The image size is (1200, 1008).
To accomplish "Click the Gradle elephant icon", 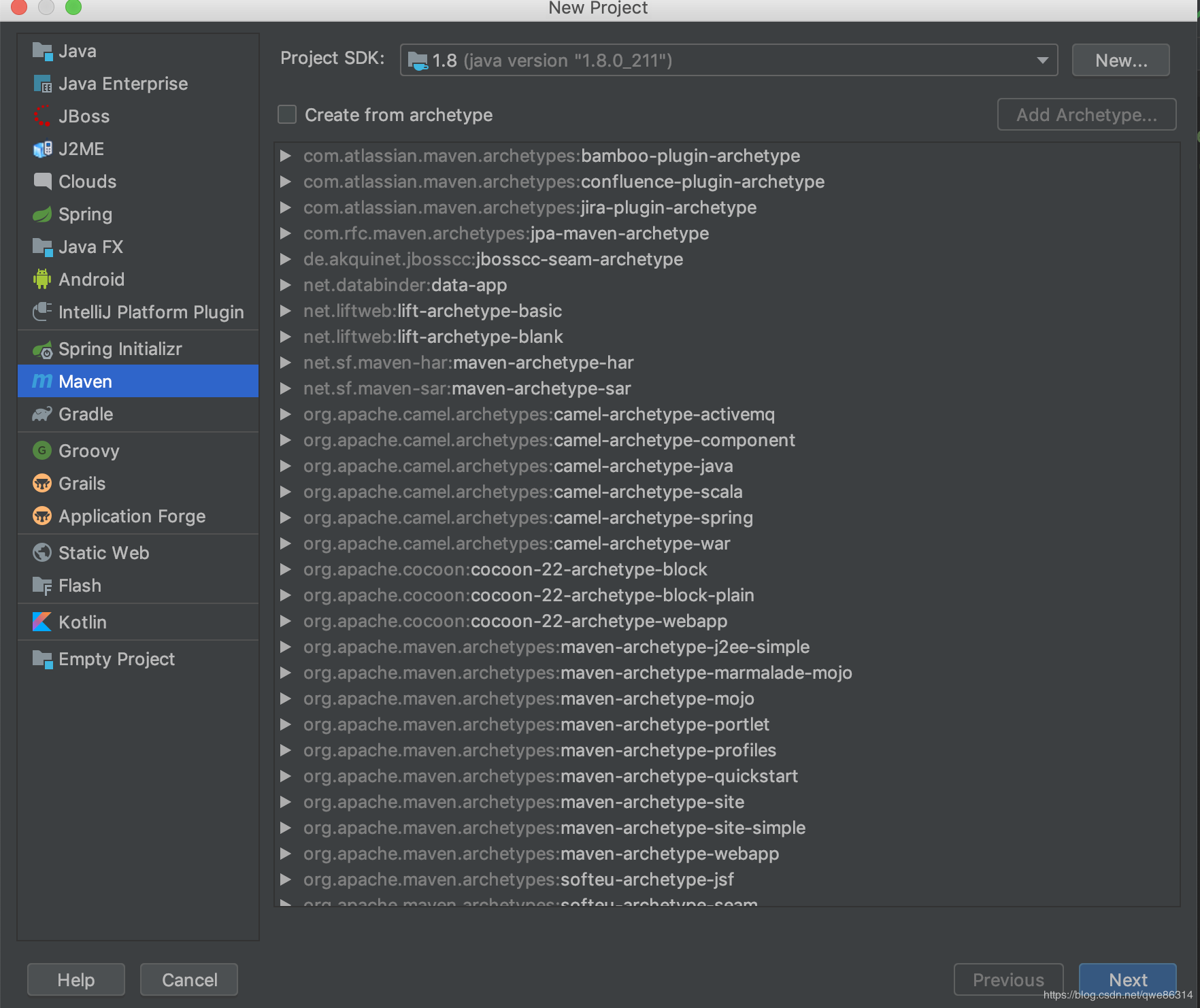I will 42,414.
